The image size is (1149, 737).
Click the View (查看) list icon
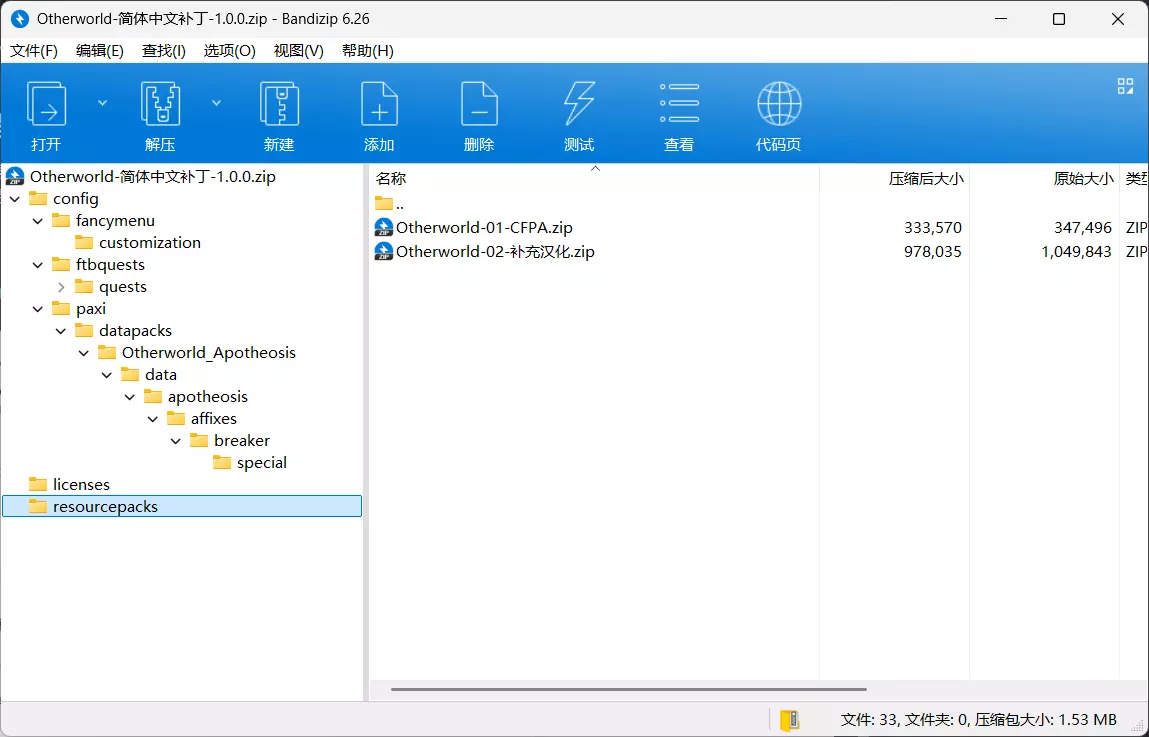click(x=679, y=103)
